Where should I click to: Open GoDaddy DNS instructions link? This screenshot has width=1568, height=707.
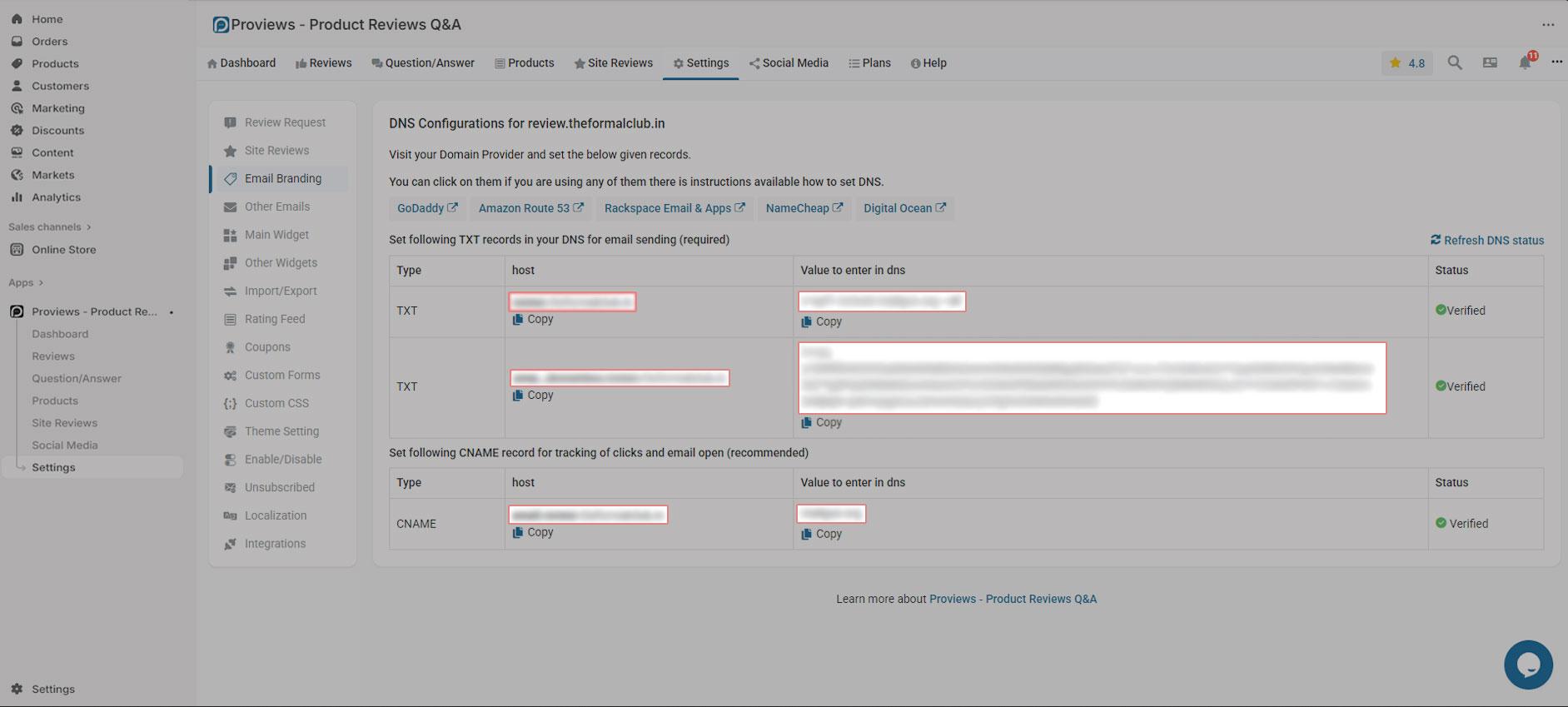[427, 208]
